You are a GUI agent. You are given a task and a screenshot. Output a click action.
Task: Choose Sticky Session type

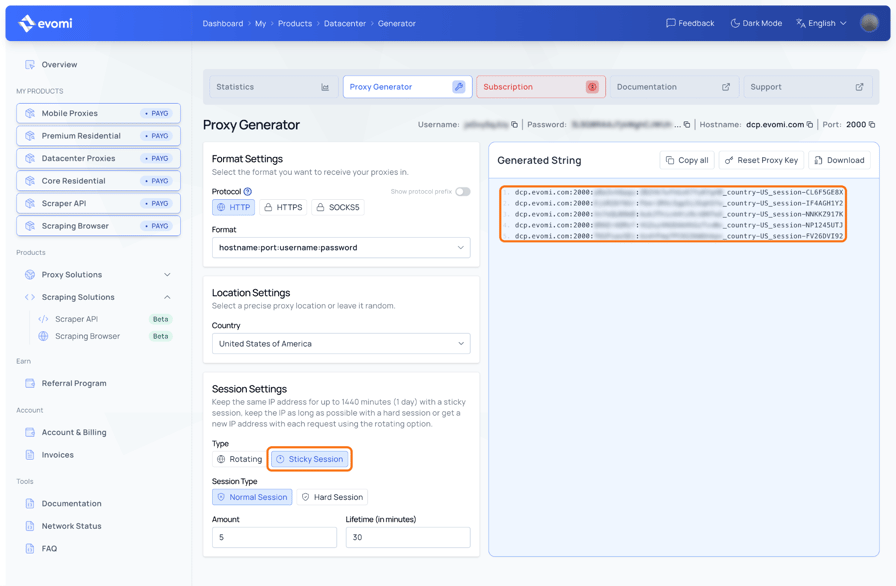[310, 459]
